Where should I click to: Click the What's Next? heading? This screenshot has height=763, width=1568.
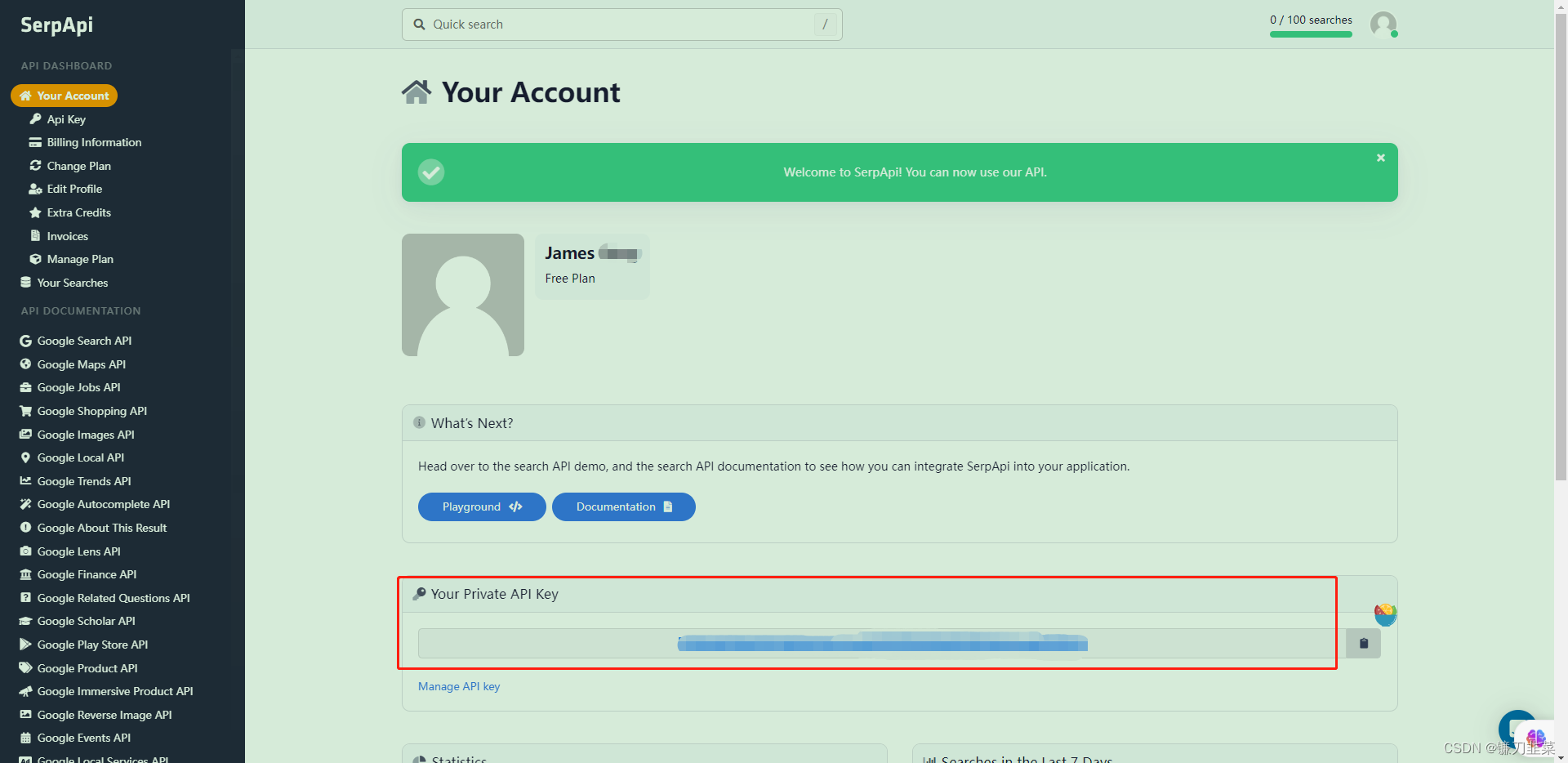(x=472, y=423)
